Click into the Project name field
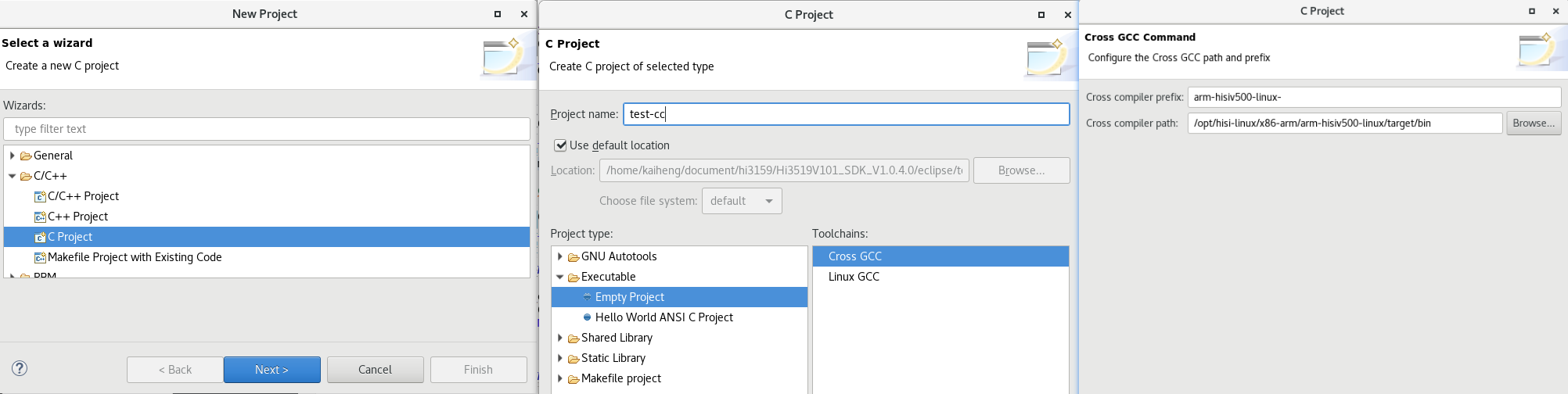1568x394 pixels. point(846,114)
